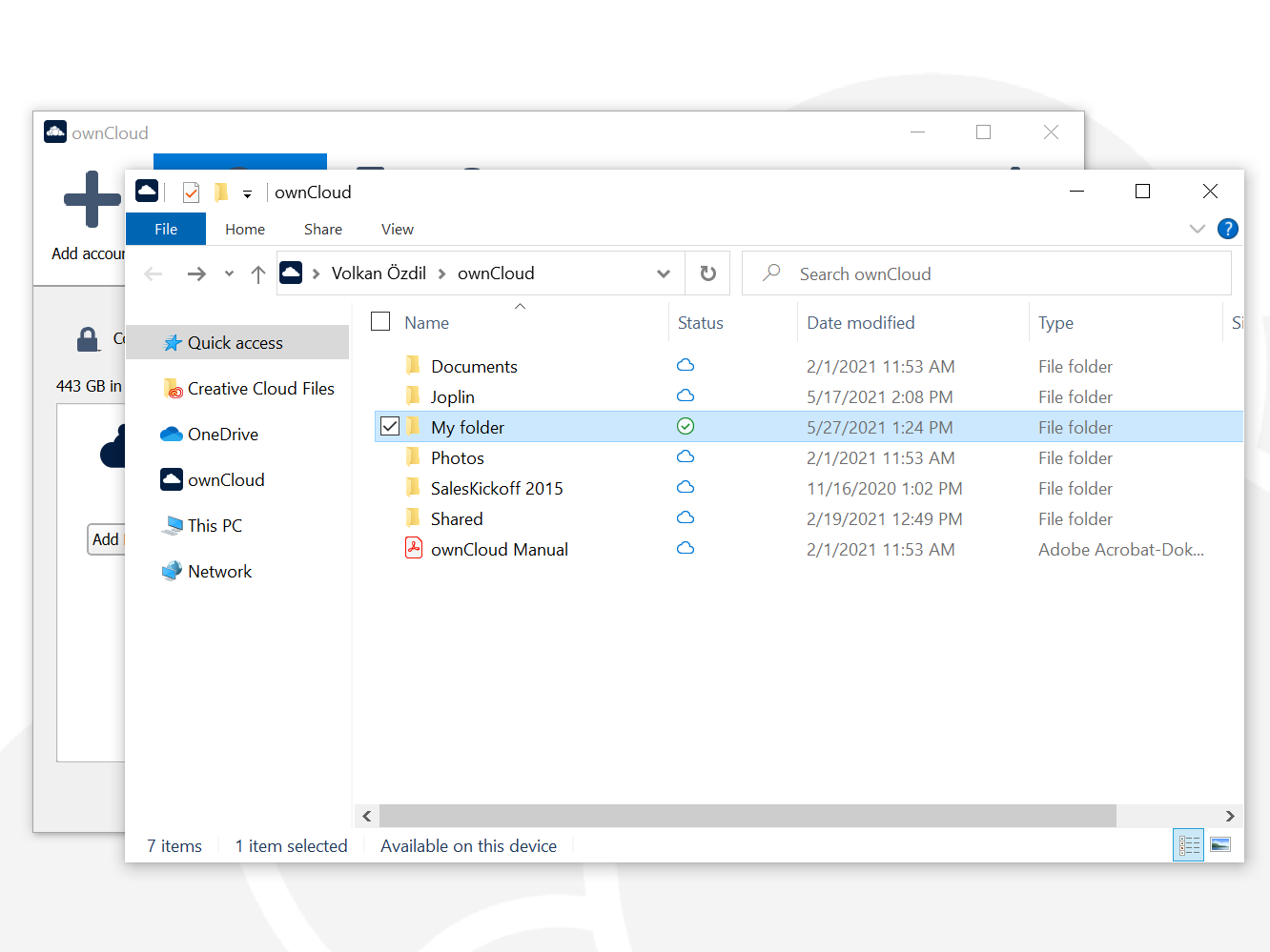This screenshot has width=1270, height=952.
Task: Sort by the Name column header
Action: (x=426, y=323)
